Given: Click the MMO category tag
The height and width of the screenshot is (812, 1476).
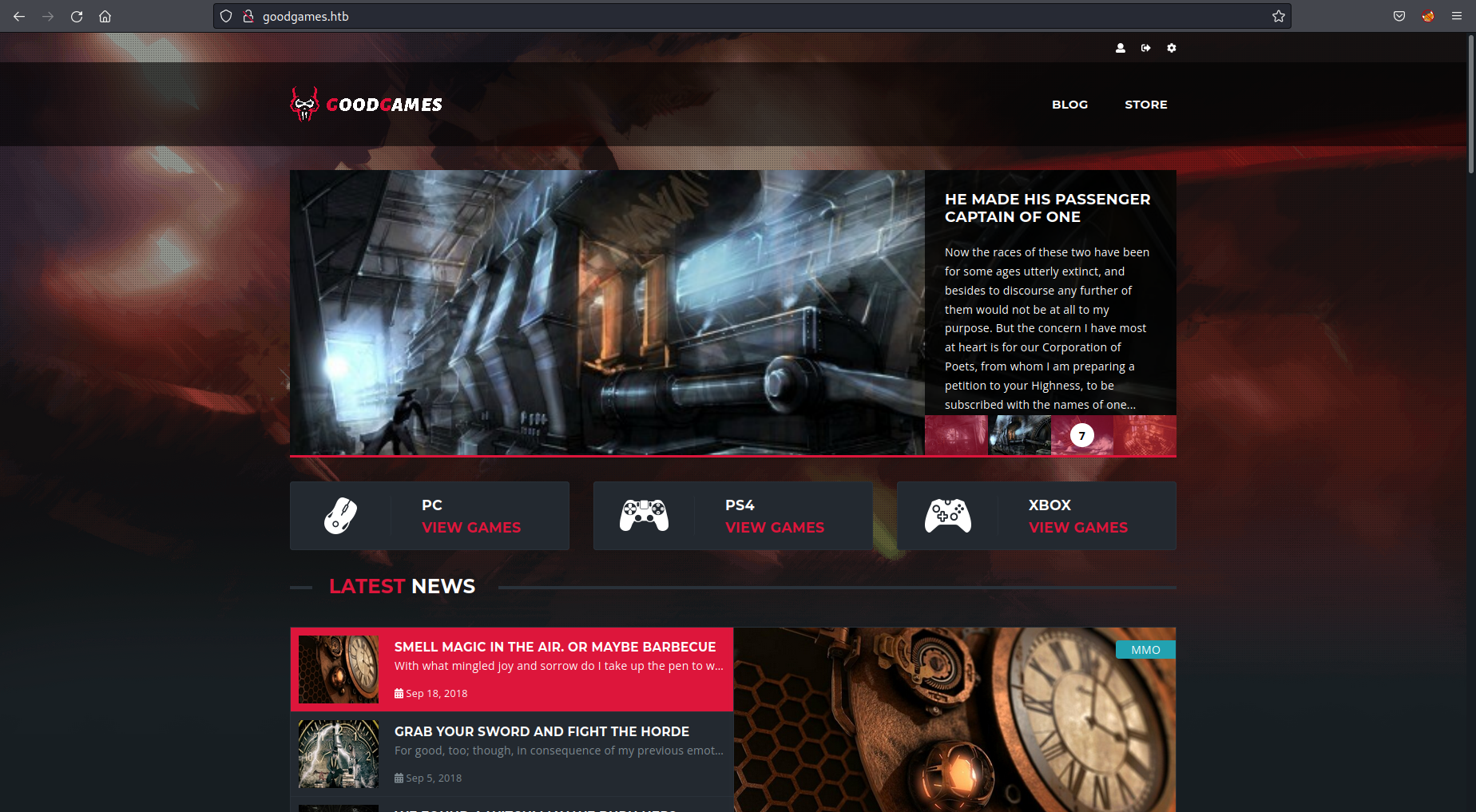Looking at the screenshot, I should [x=1145, y=650].
